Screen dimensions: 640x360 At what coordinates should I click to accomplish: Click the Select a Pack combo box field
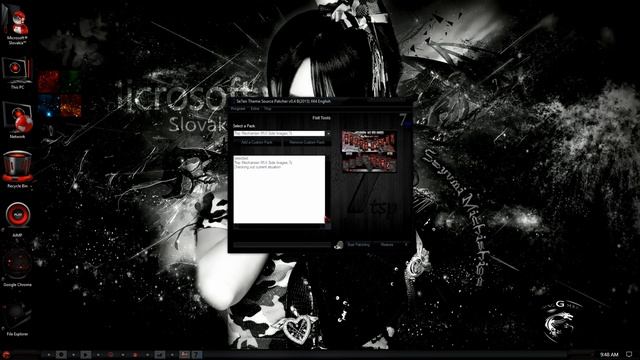[279, 133]
